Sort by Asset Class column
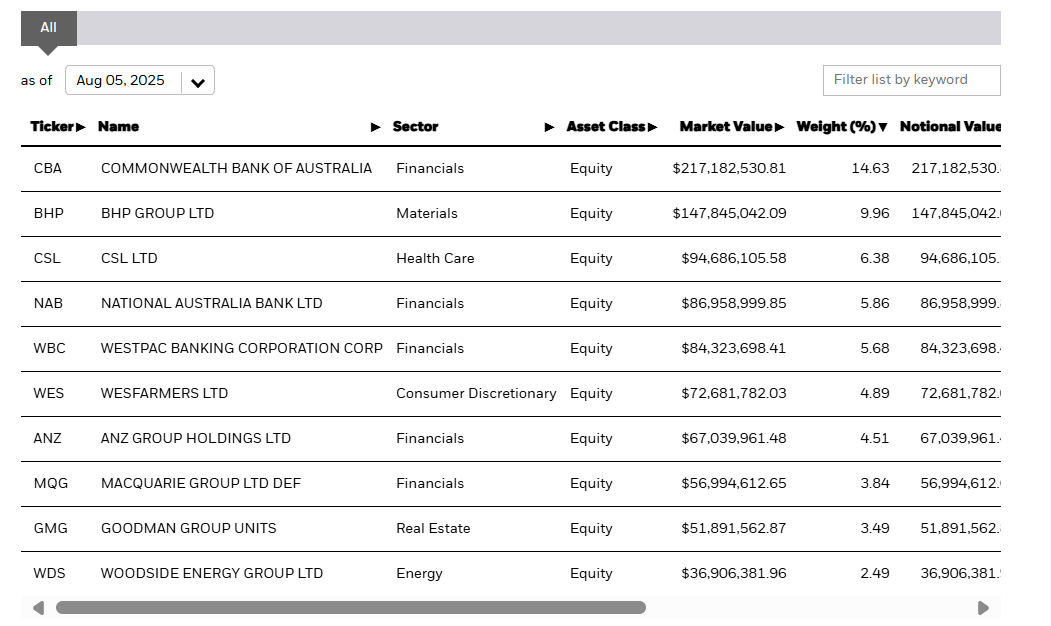 point(606,127)
